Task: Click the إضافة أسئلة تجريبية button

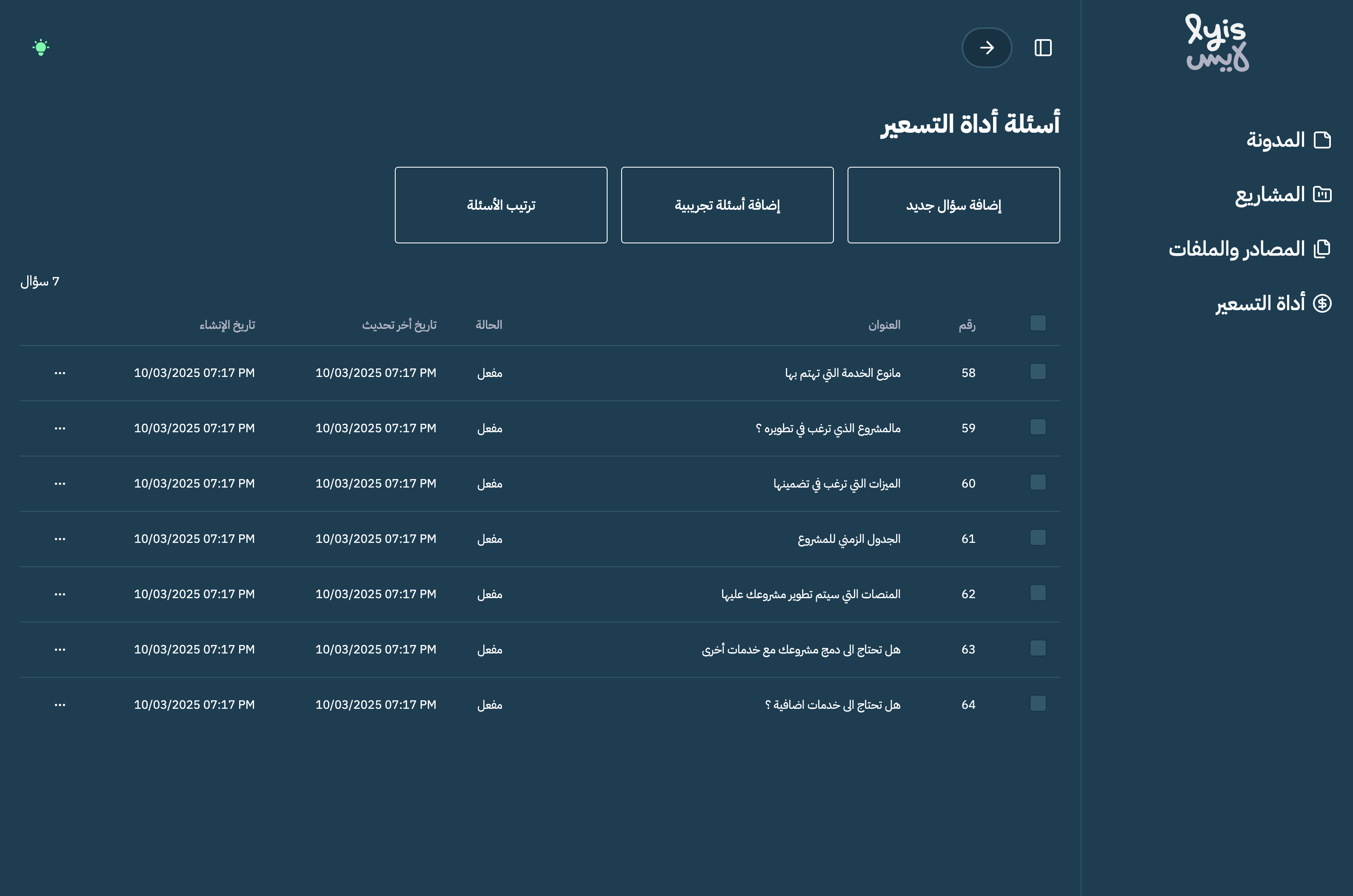Action: pos(727,205)
